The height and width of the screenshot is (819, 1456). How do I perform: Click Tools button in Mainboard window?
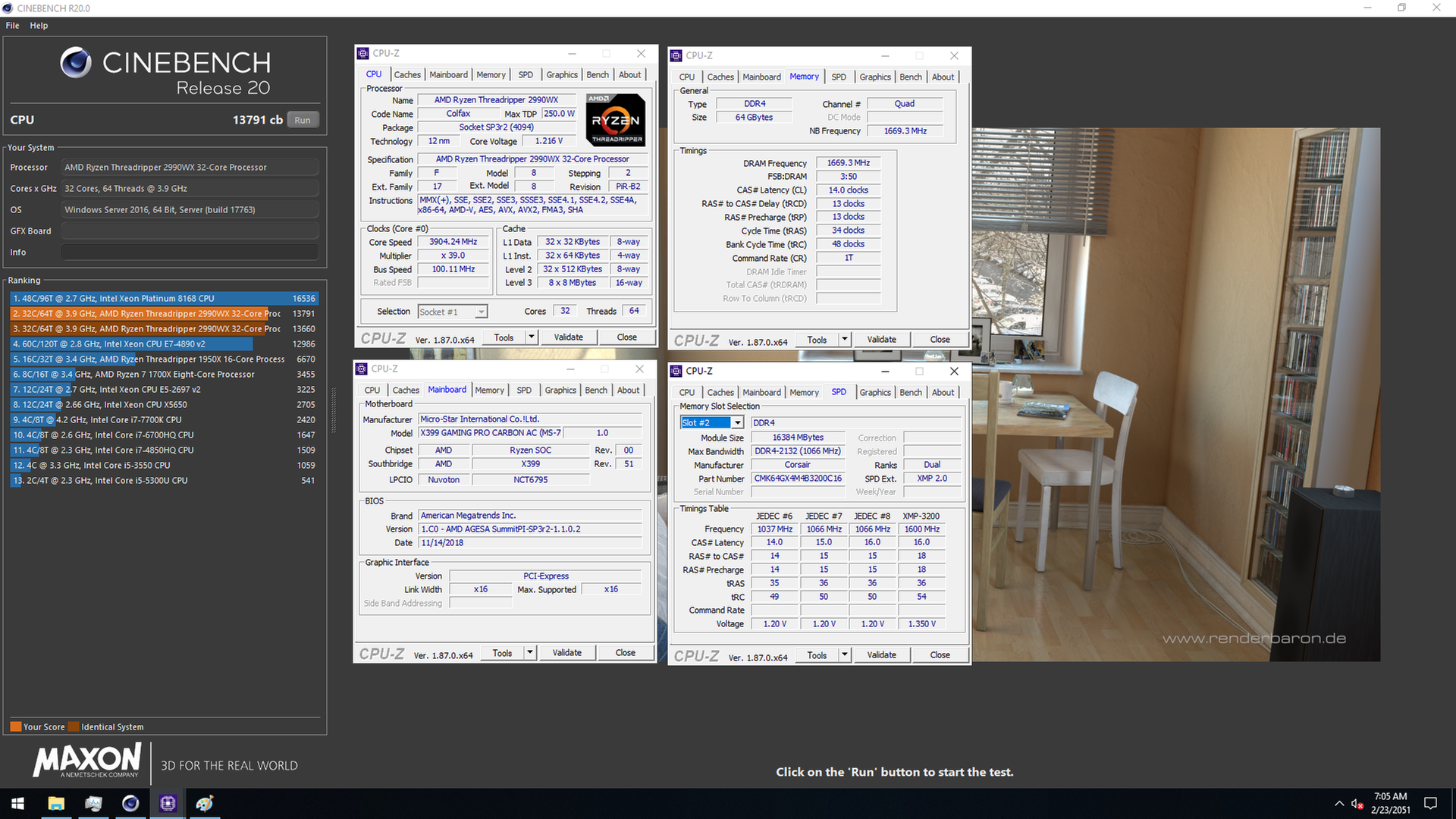coord(502,653)
